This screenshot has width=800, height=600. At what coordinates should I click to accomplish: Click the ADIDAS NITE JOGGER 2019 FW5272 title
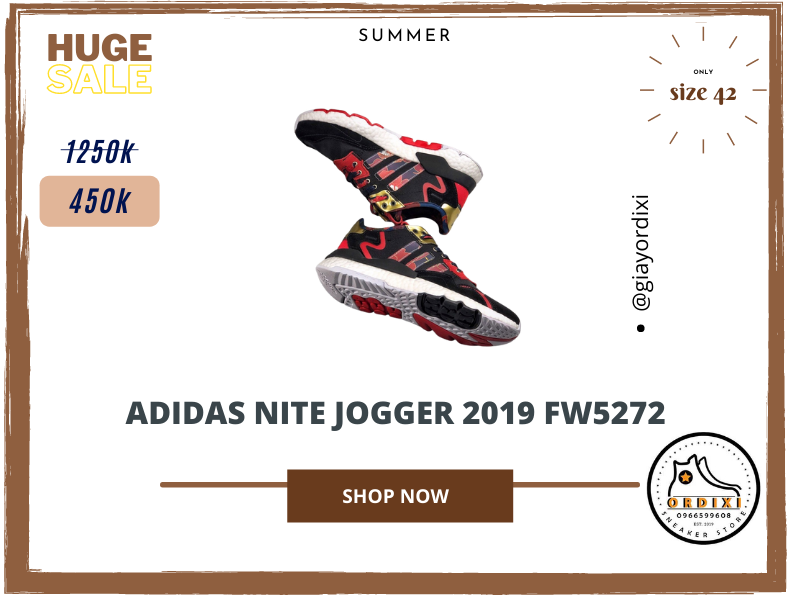[395, 413]
